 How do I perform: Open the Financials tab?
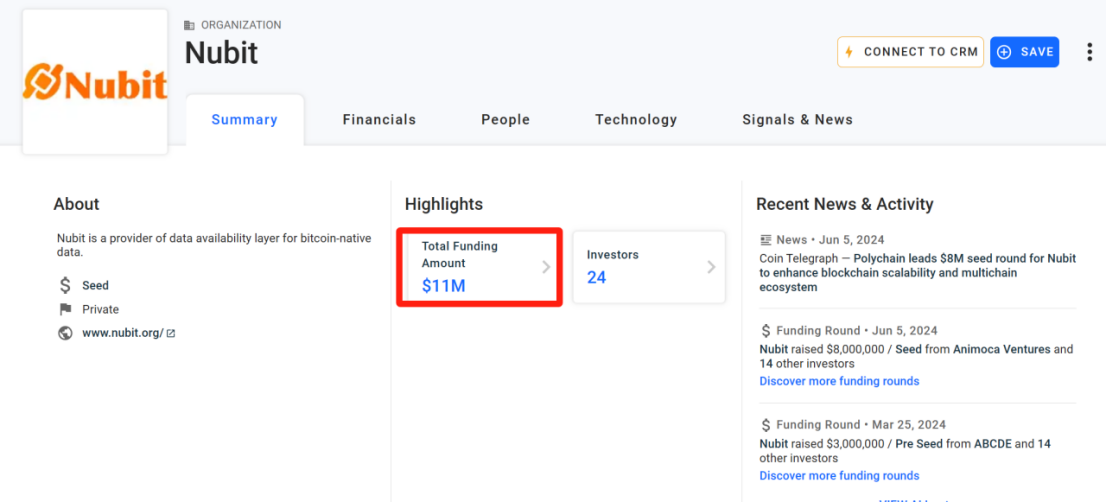pyautogui.click(x=379, y=120)
